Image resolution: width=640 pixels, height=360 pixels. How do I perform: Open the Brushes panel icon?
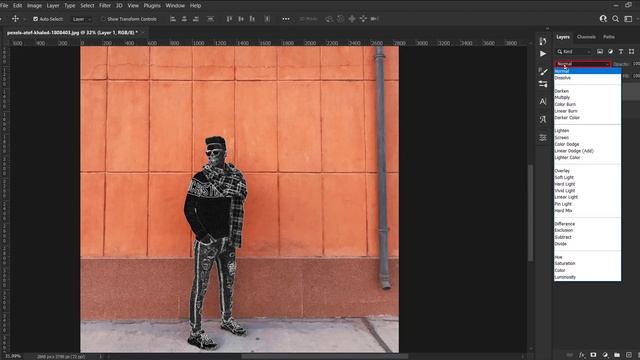(x=543, y=71)
